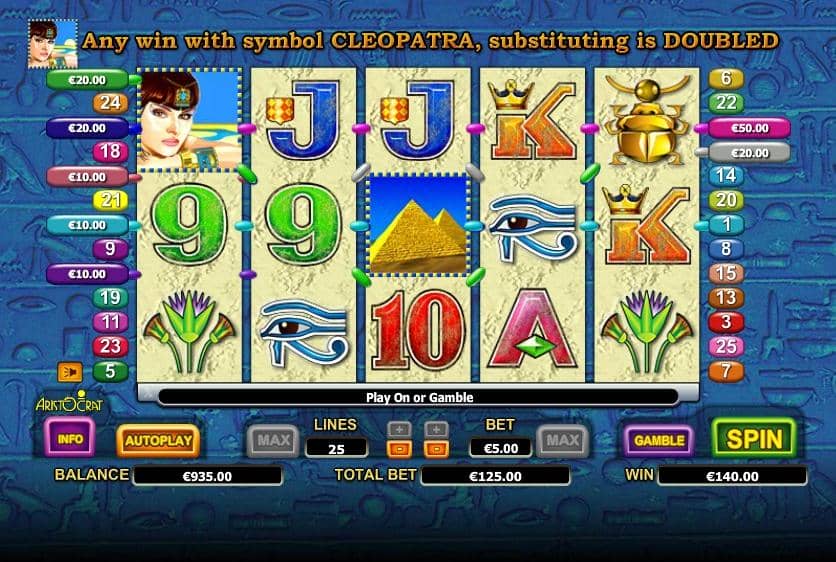The width and height of the screenshot is (836, 562).
Task: Click the pyramid scatter symbol
Action: [x=418, y=224]
